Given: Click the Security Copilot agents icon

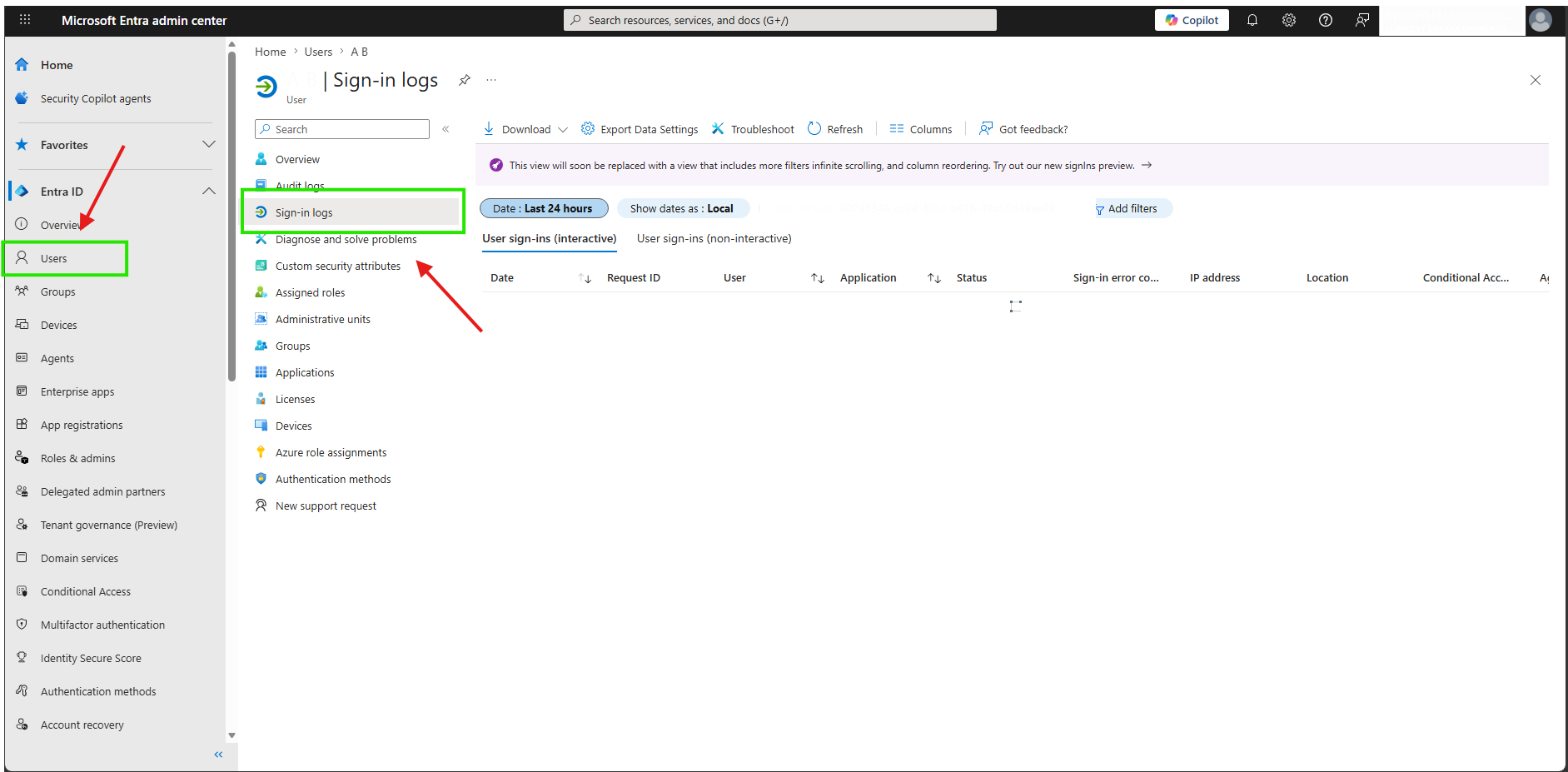Looking at the screenshot, I should 22,98.
